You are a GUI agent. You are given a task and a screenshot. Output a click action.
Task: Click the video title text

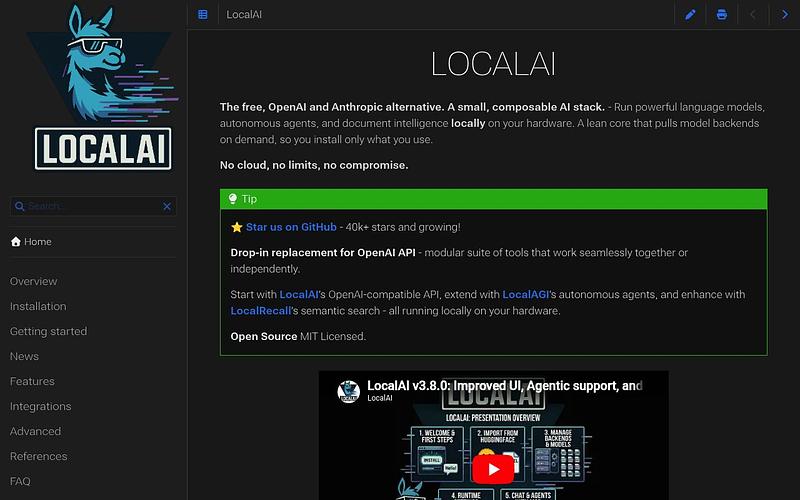pos(505,386)
